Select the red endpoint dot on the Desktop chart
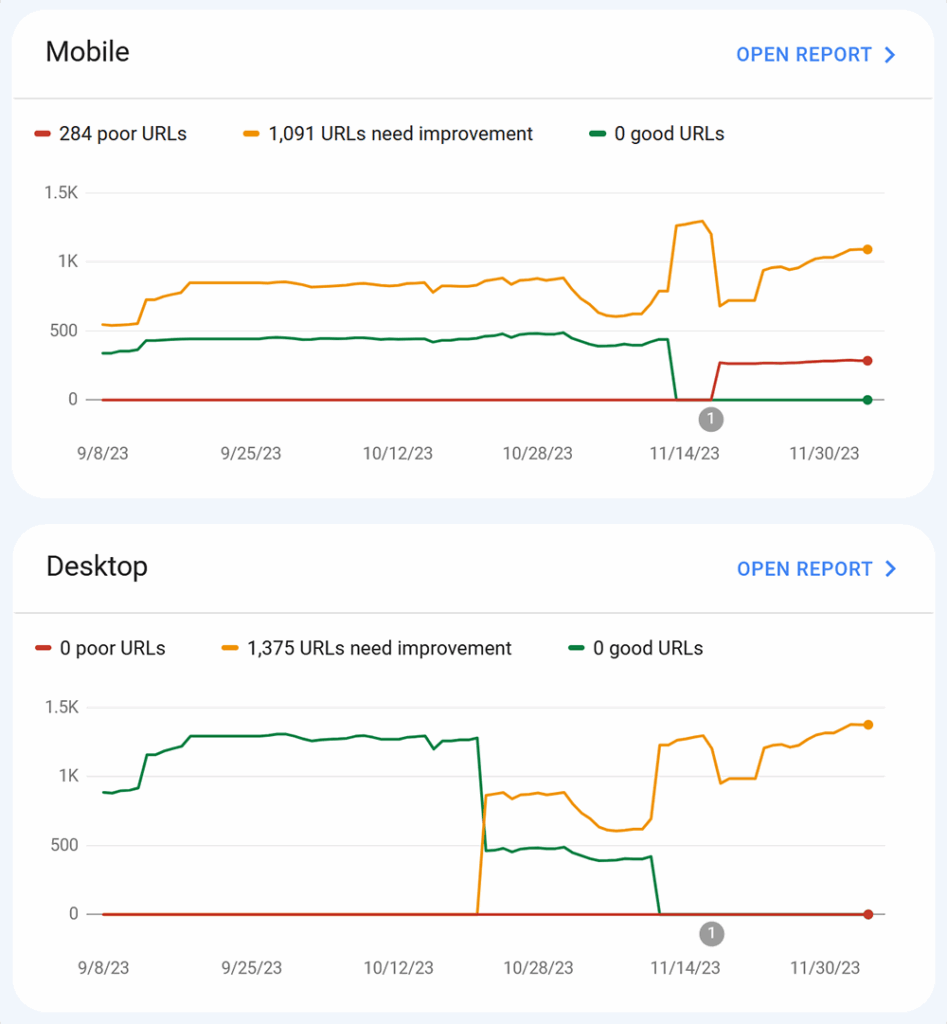Viewport: 947px width, 1024px height. point(867,913)
